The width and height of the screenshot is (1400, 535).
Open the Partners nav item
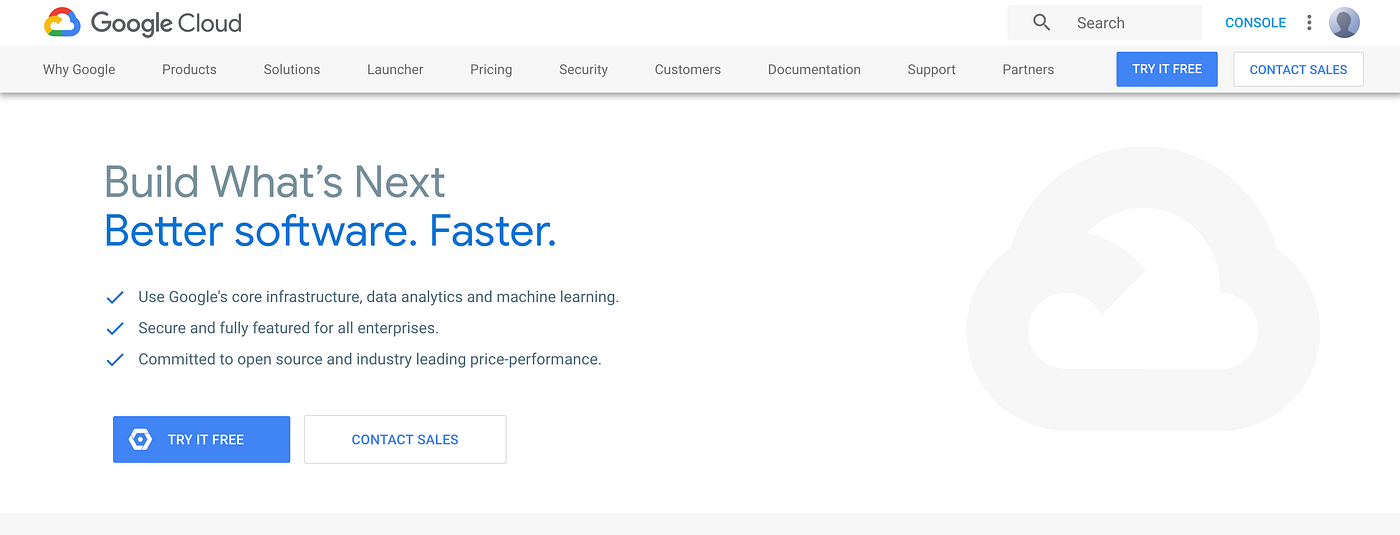pyautogui.click(x=1028, y=69)
